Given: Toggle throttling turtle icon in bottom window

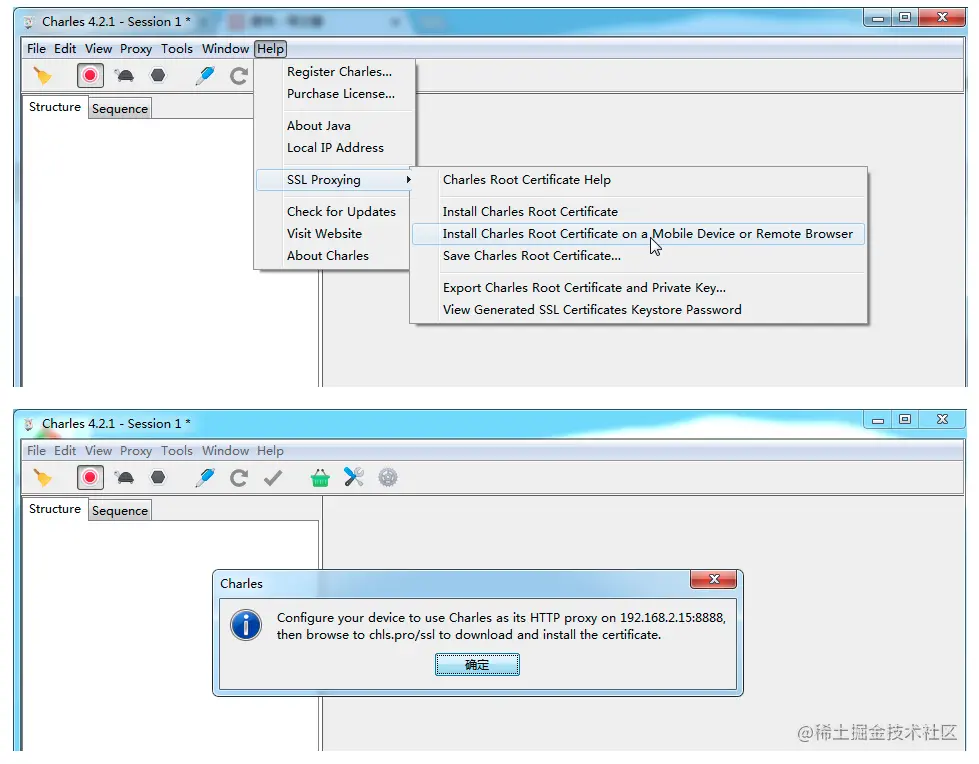Looking at the screenshot, I should (124, 478).
